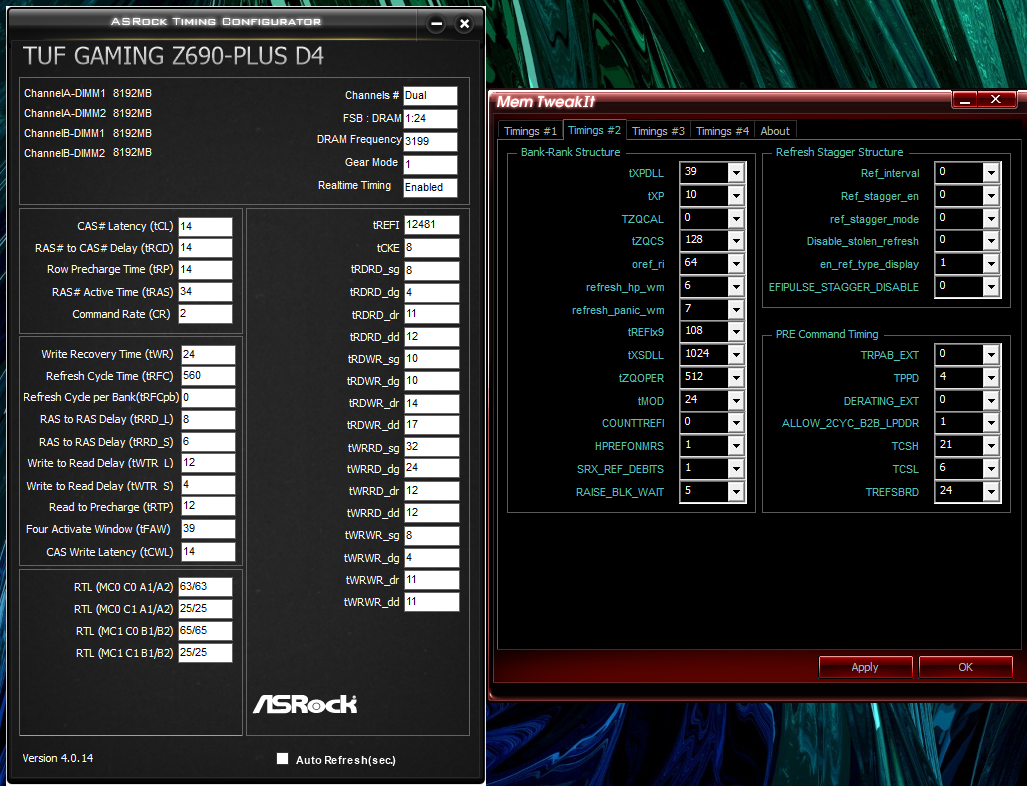Minimize the ASRock Timing Configurator window

click(x=435, y=24)
